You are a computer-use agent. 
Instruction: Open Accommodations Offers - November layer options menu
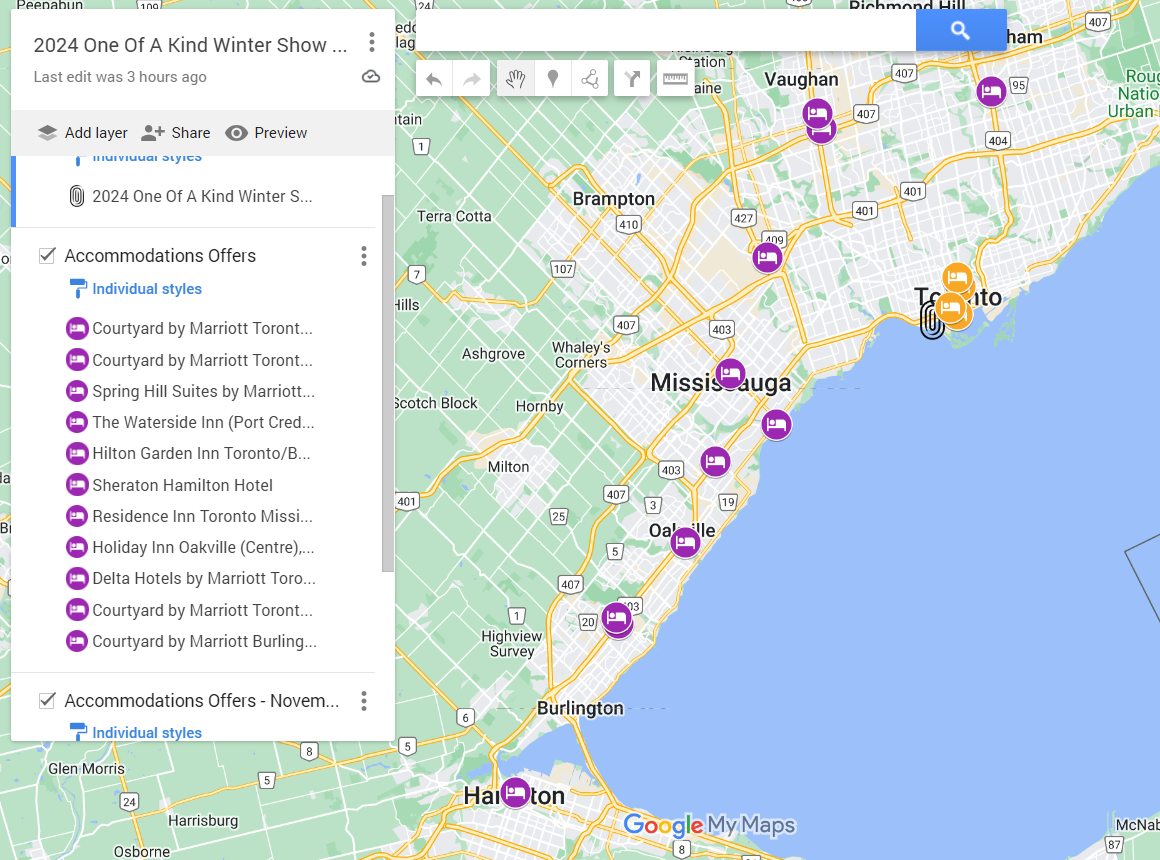pyautogui.click(x=364, y=701)
